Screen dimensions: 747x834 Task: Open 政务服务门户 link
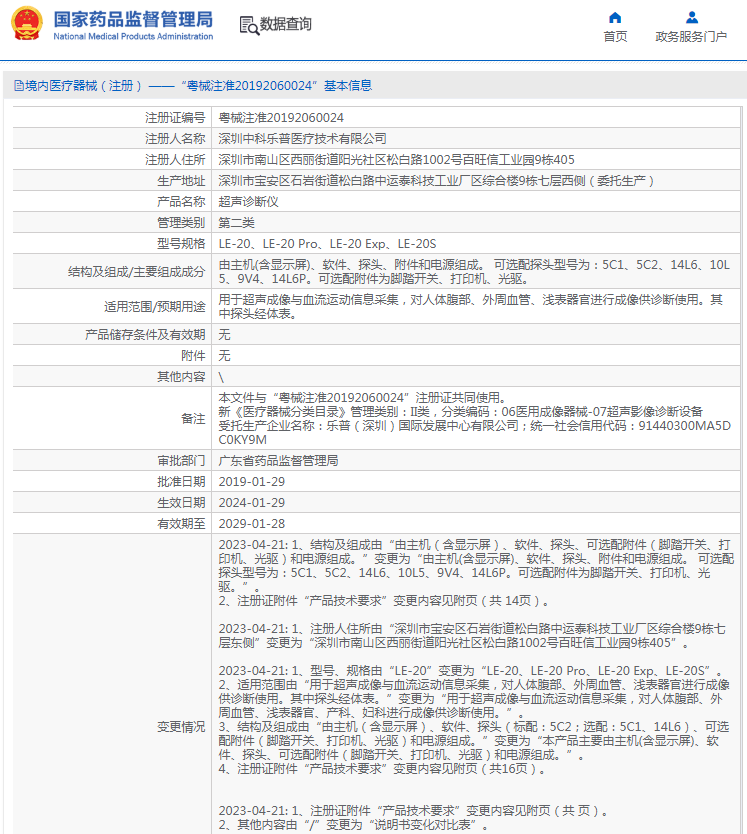(691, 37)
